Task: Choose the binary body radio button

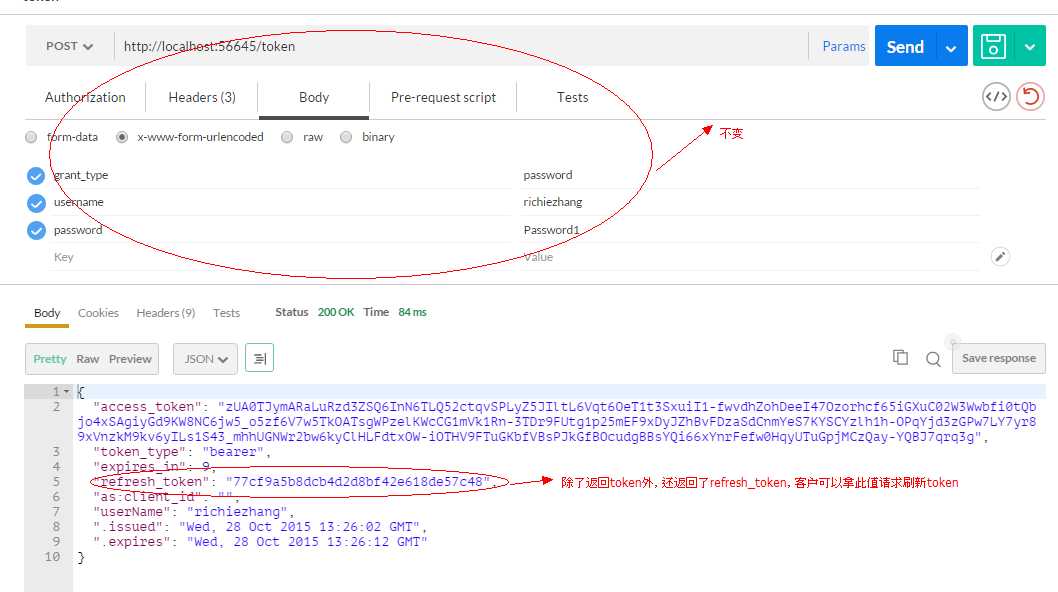Action: click(346, 137)
